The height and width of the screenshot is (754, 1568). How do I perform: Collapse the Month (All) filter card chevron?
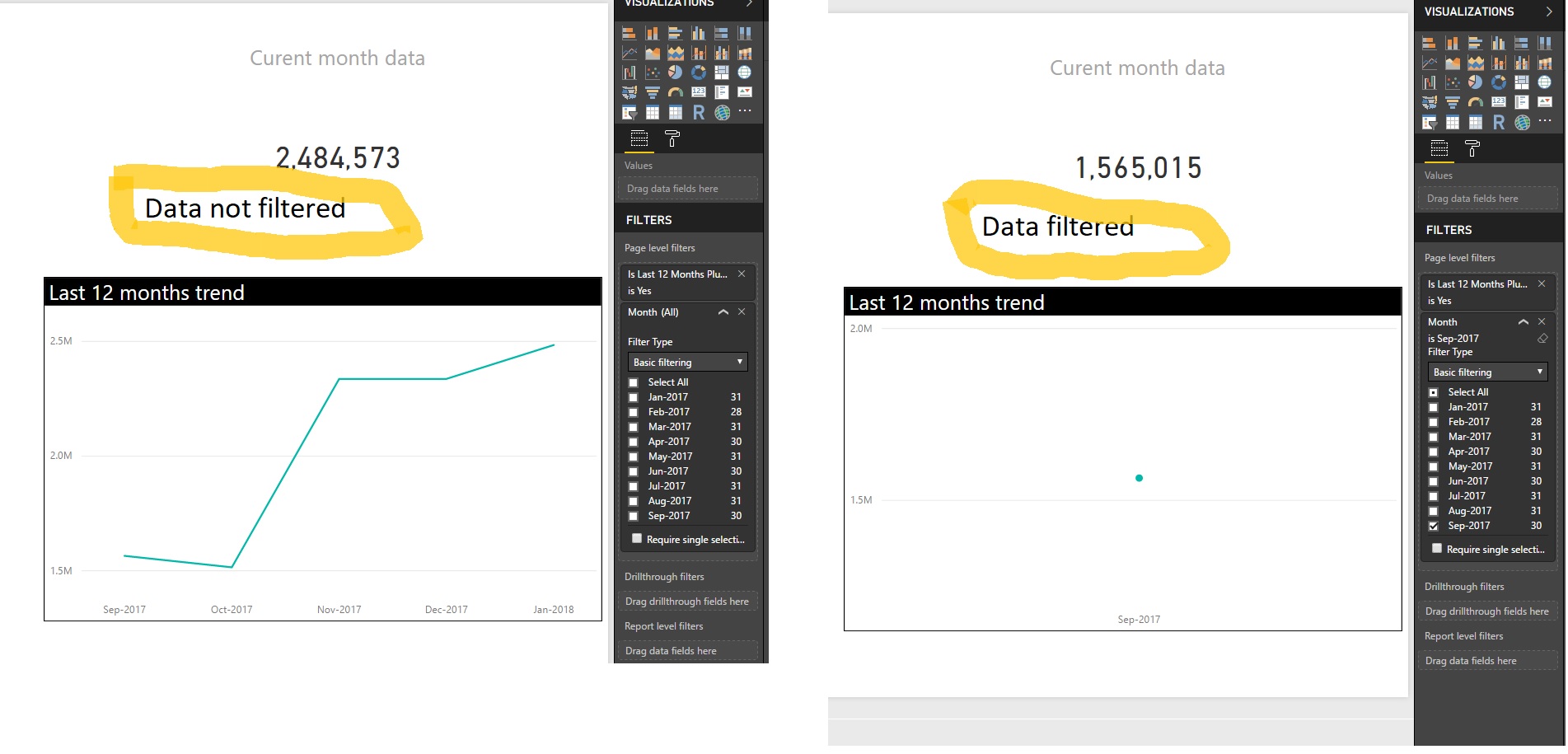point(723,312)
